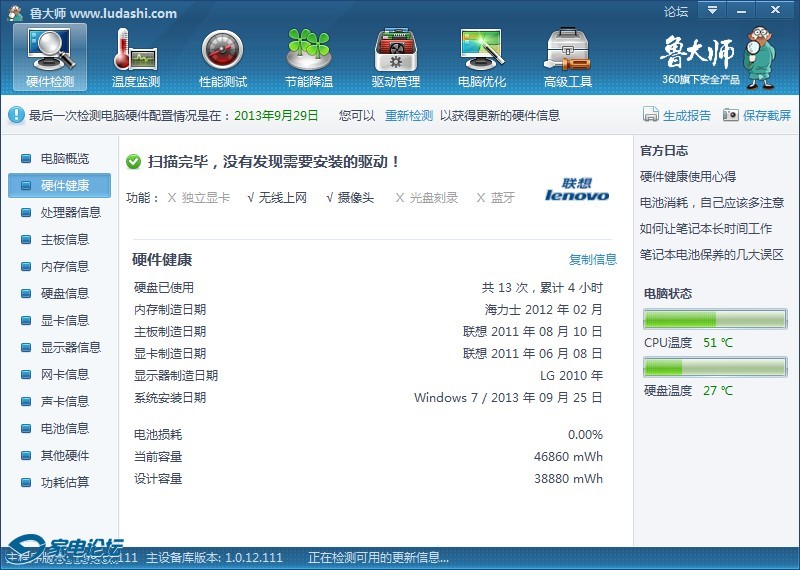Viewport: 800px width, 570px height.
Task: Click the CPU温度 green status bar
Action: tap(714, 319)
